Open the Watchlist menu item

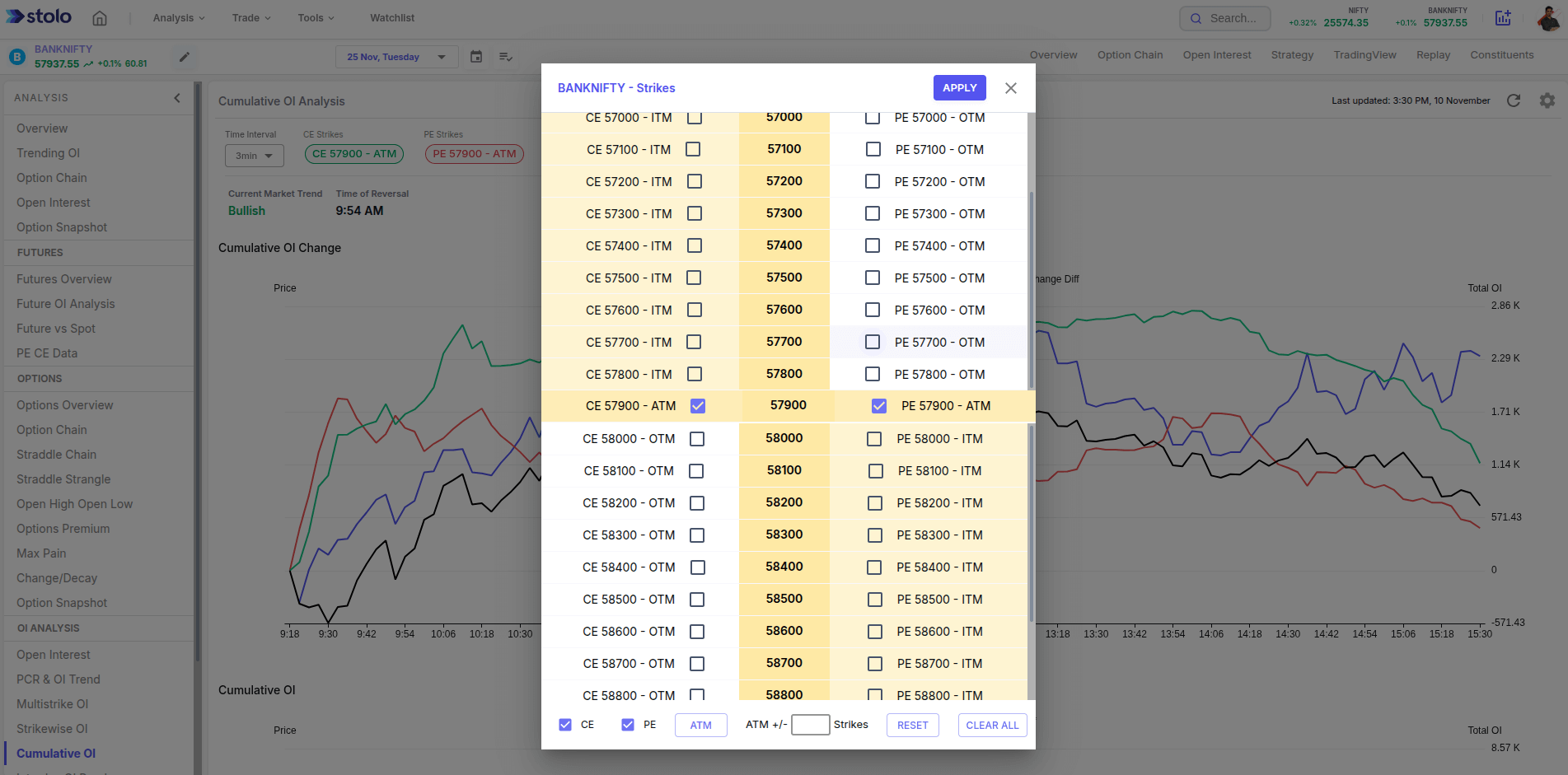[391, 17]
